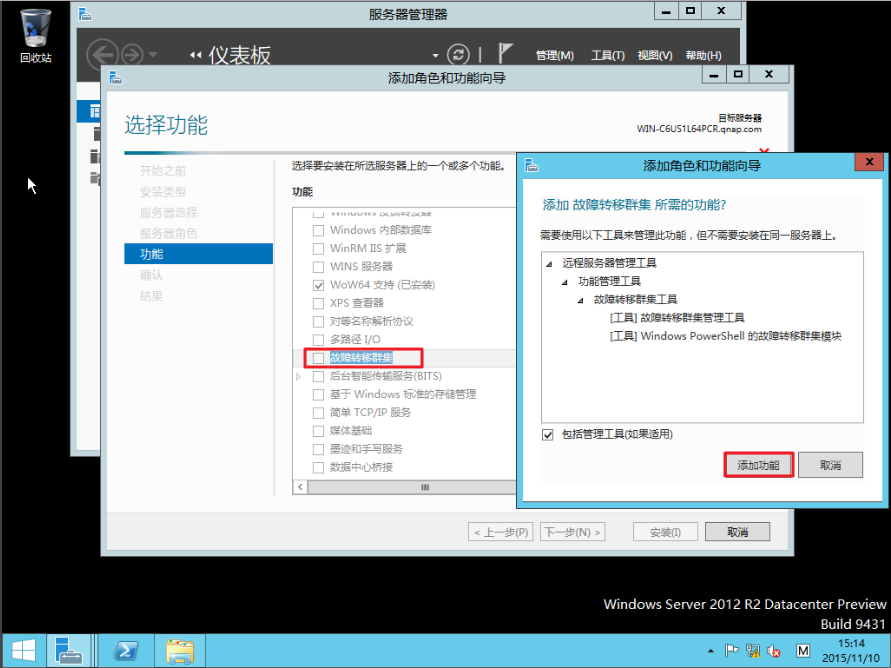Select [工具] 故障转移群集管理工具 item

(x=677, y=318)
